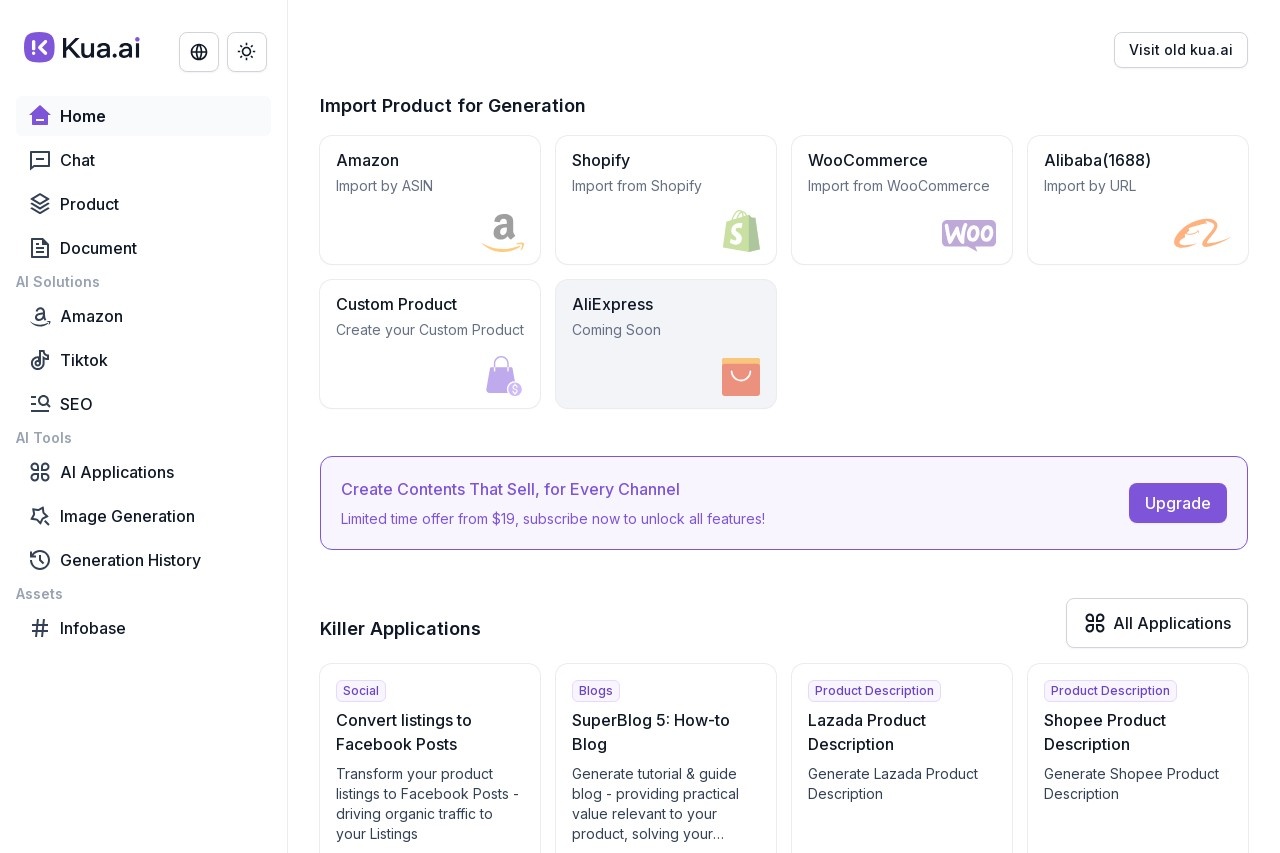Click the Document page icon
Viewport: 1280px width, 853px height.
[40, 248]
